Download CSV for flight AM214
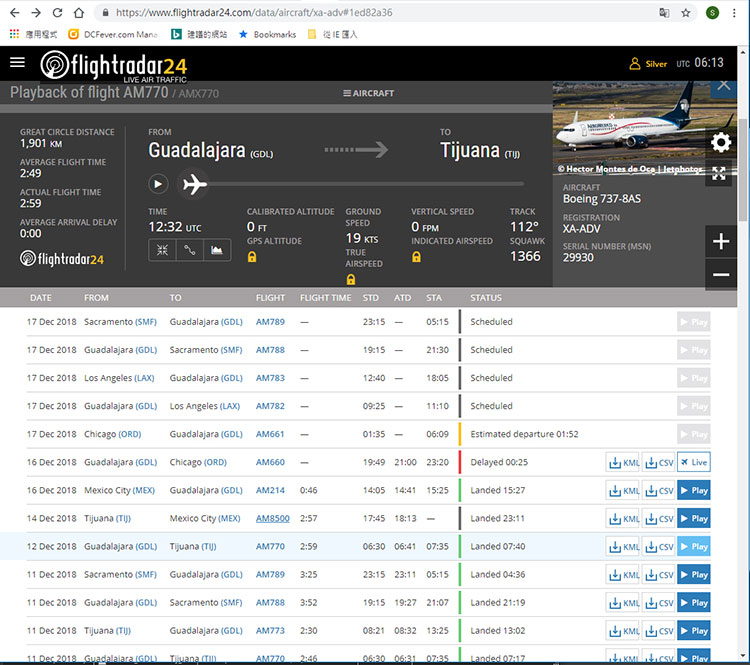Image resolution: width=750 pixels, height=665 pixels. (659, 491)
